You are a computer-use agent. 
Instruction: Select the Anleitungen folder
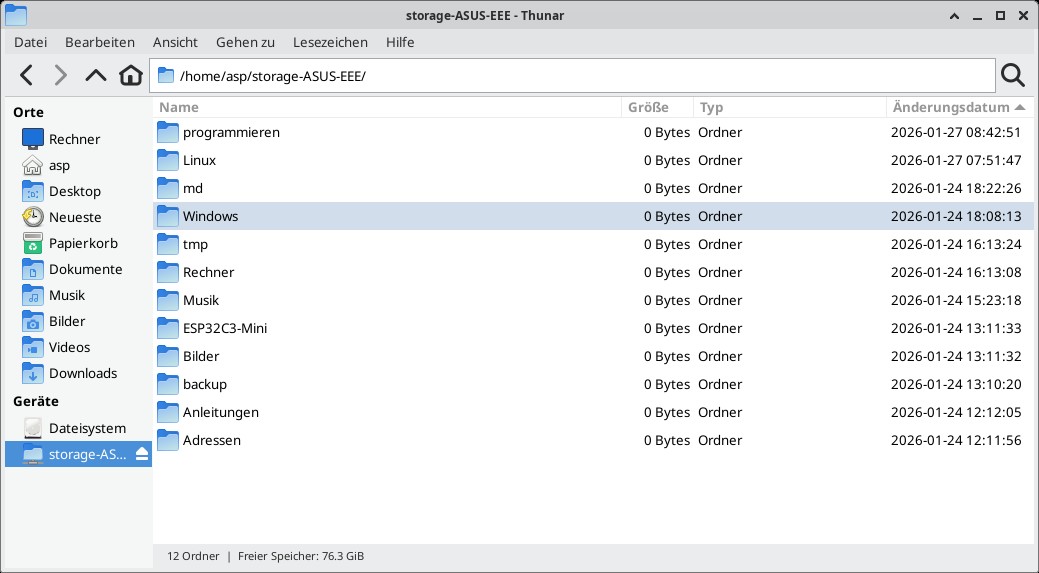pyautogui.click(x=220, y=412)
